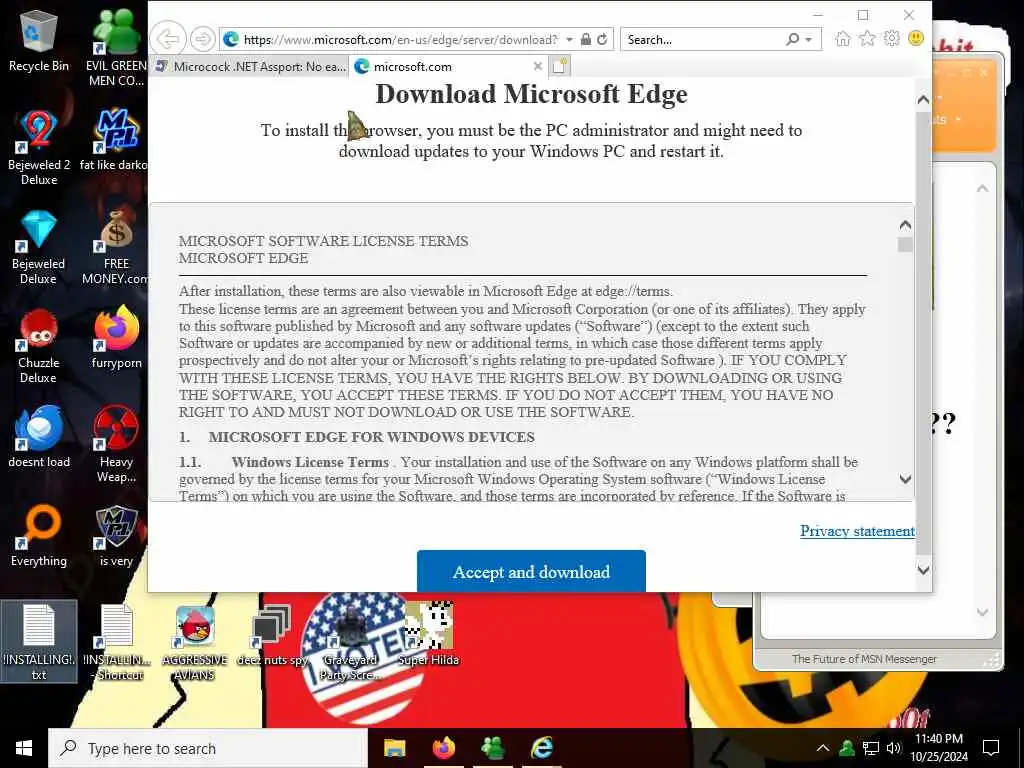Open the search provider dropdown arrow
The height and width of the screenshot is (768, 1024).
pos(808,39)
